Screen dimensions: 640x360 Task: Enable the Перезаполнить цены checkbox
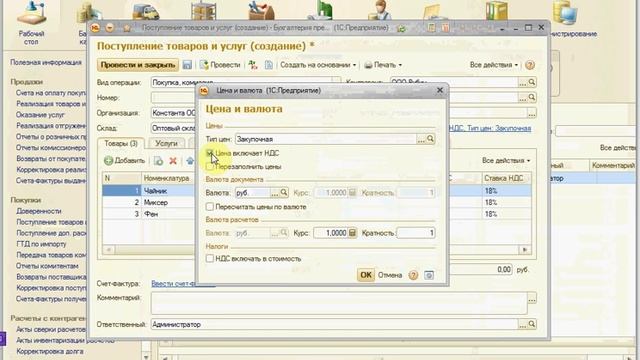[209, 167]
